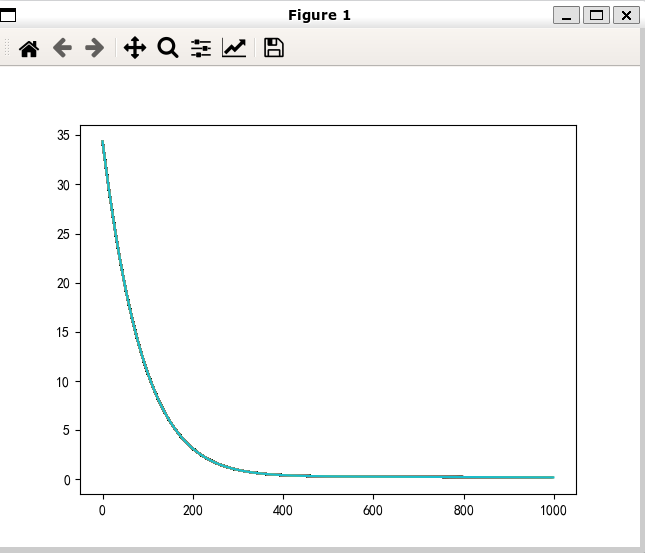
Task: Click the y-axis tick label 15
Action: click(x=63, y=332)
